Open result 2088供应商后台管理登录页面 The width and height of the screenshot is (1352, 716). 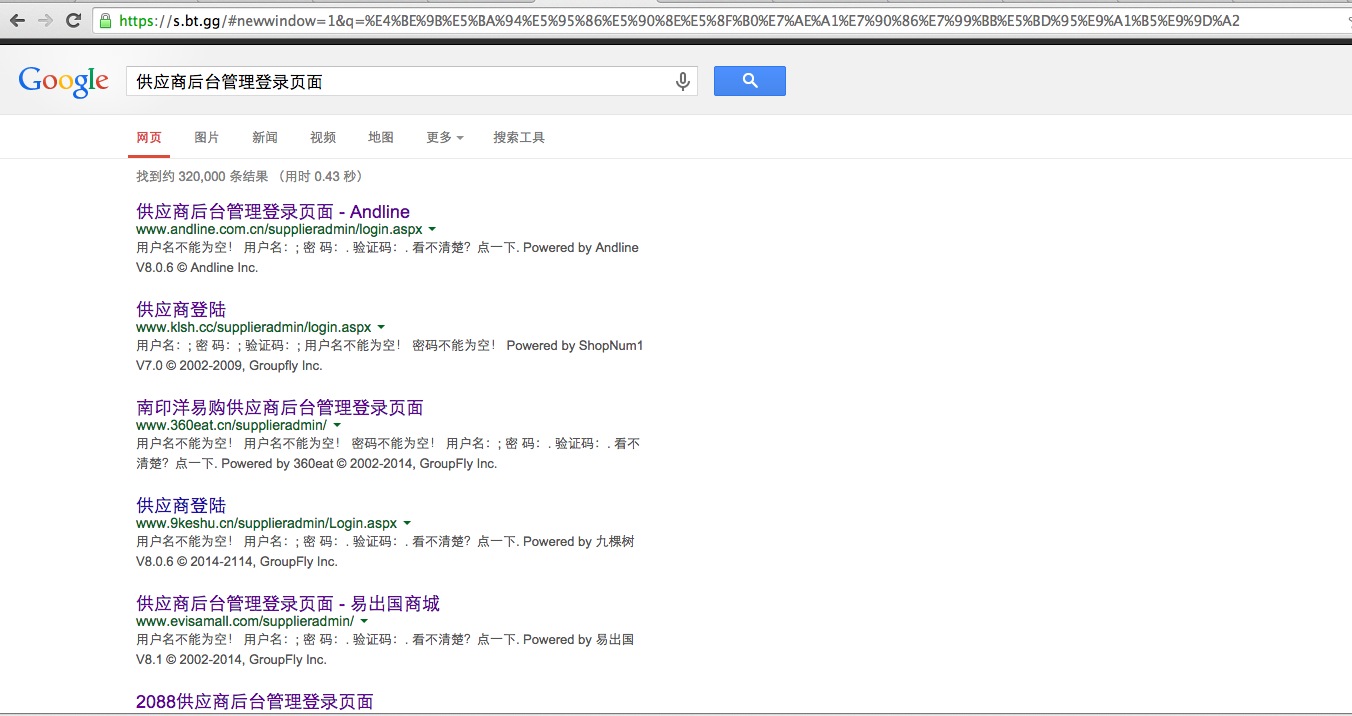coord(255,702)
